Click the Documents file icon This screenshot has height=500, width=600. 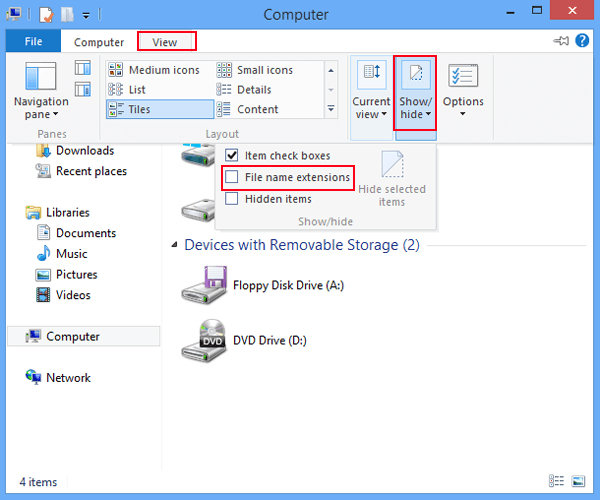click(43, 233)
